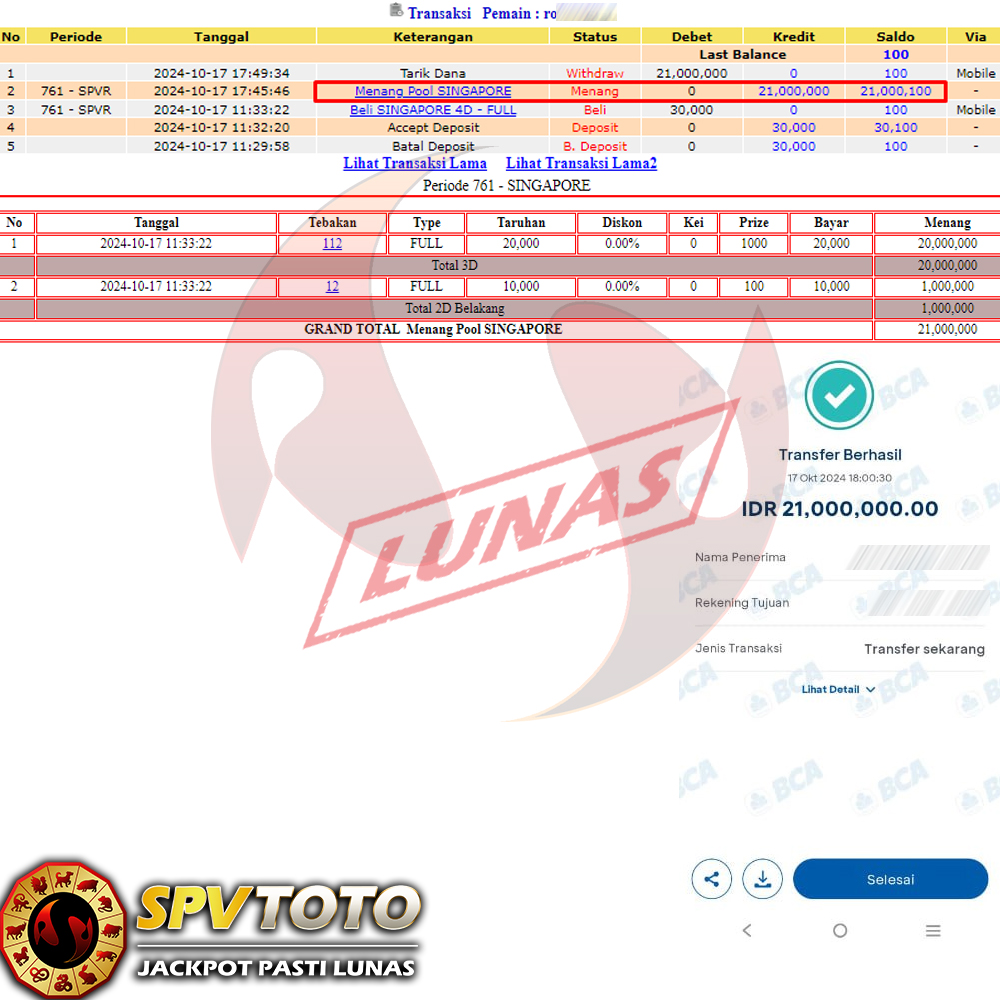Open Beli SINGAPORE 4D - FULL link
The width and height of the screenshot is (1000, 1000).
click(x=433, y=110)
